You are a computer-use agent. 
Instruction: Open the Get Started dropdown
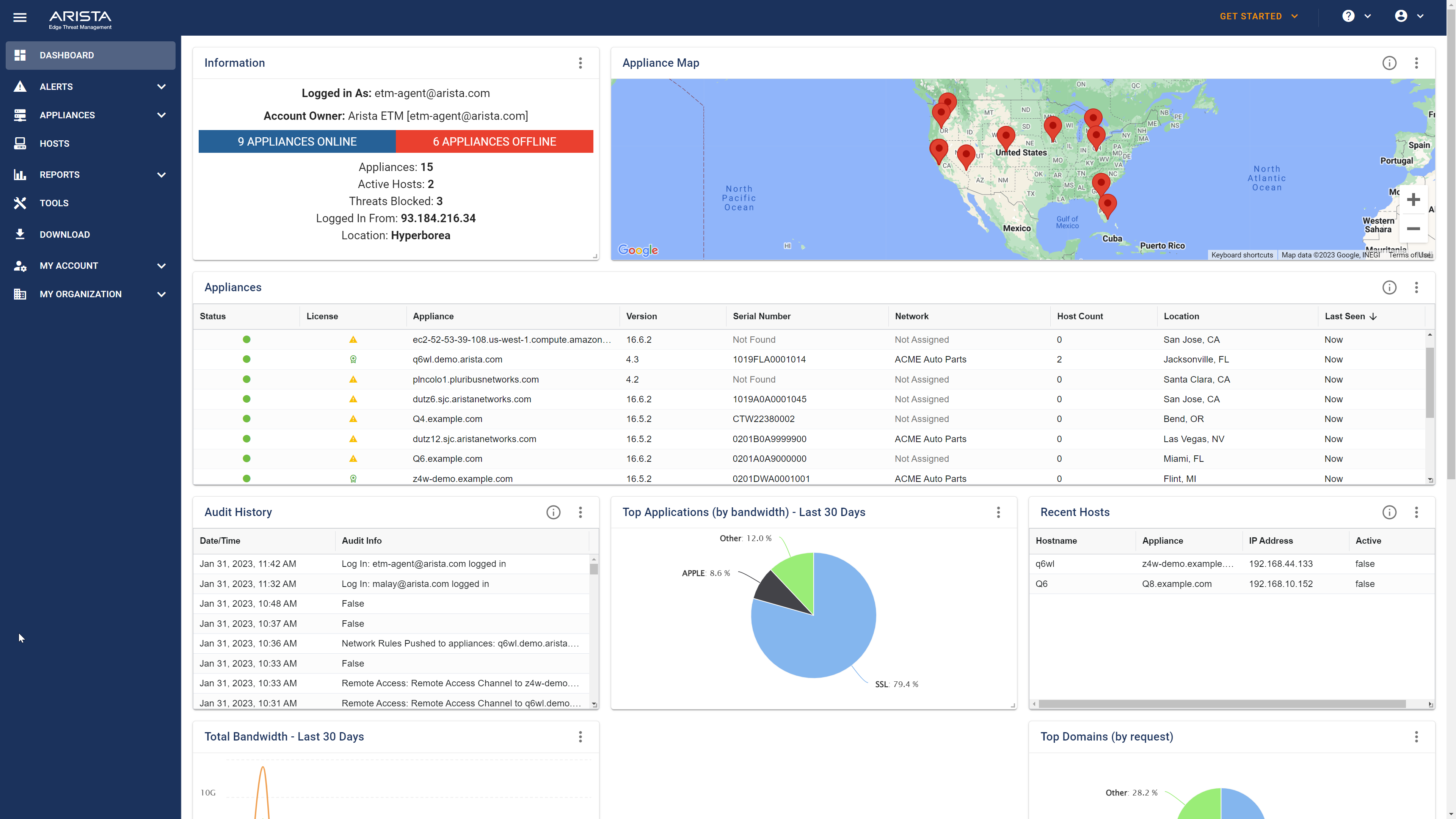click(1258, 16)
